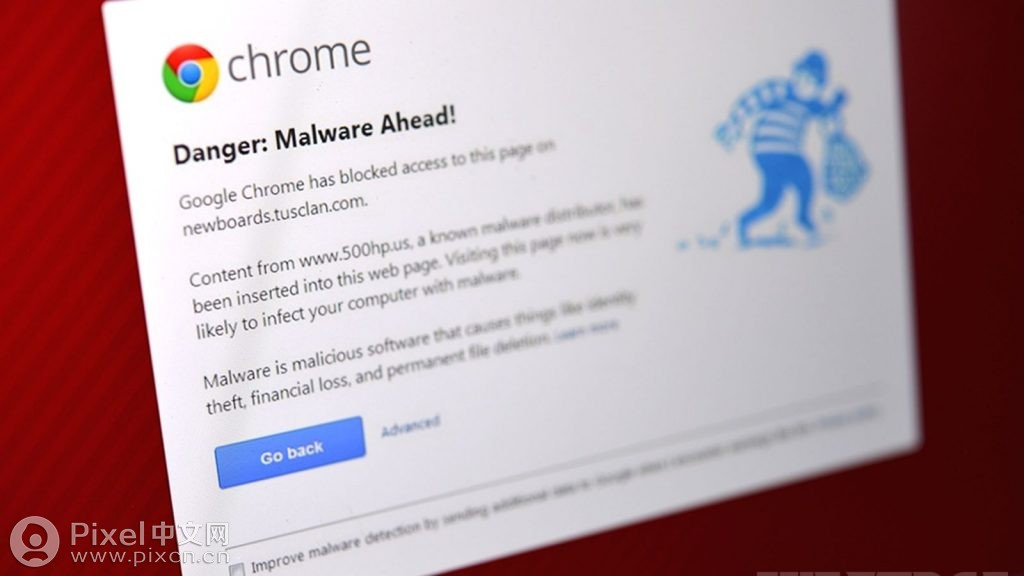Click the Pixel watermark circular logo
The height and width of the screenshot is (576, 1024).
35,541
